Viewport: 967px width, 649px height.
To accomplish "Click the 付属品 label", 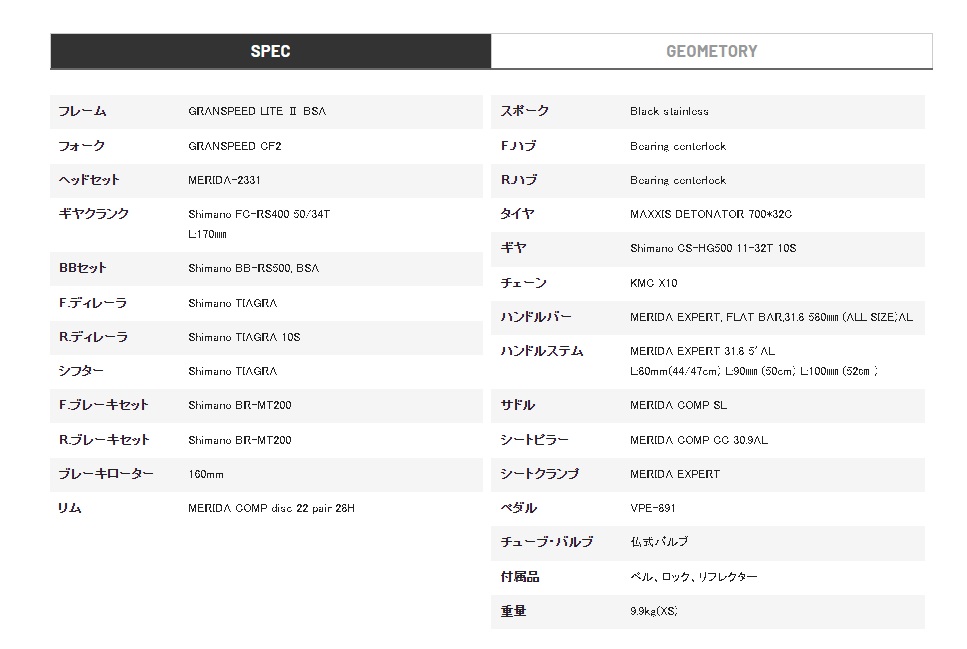I will pos(519,577).
